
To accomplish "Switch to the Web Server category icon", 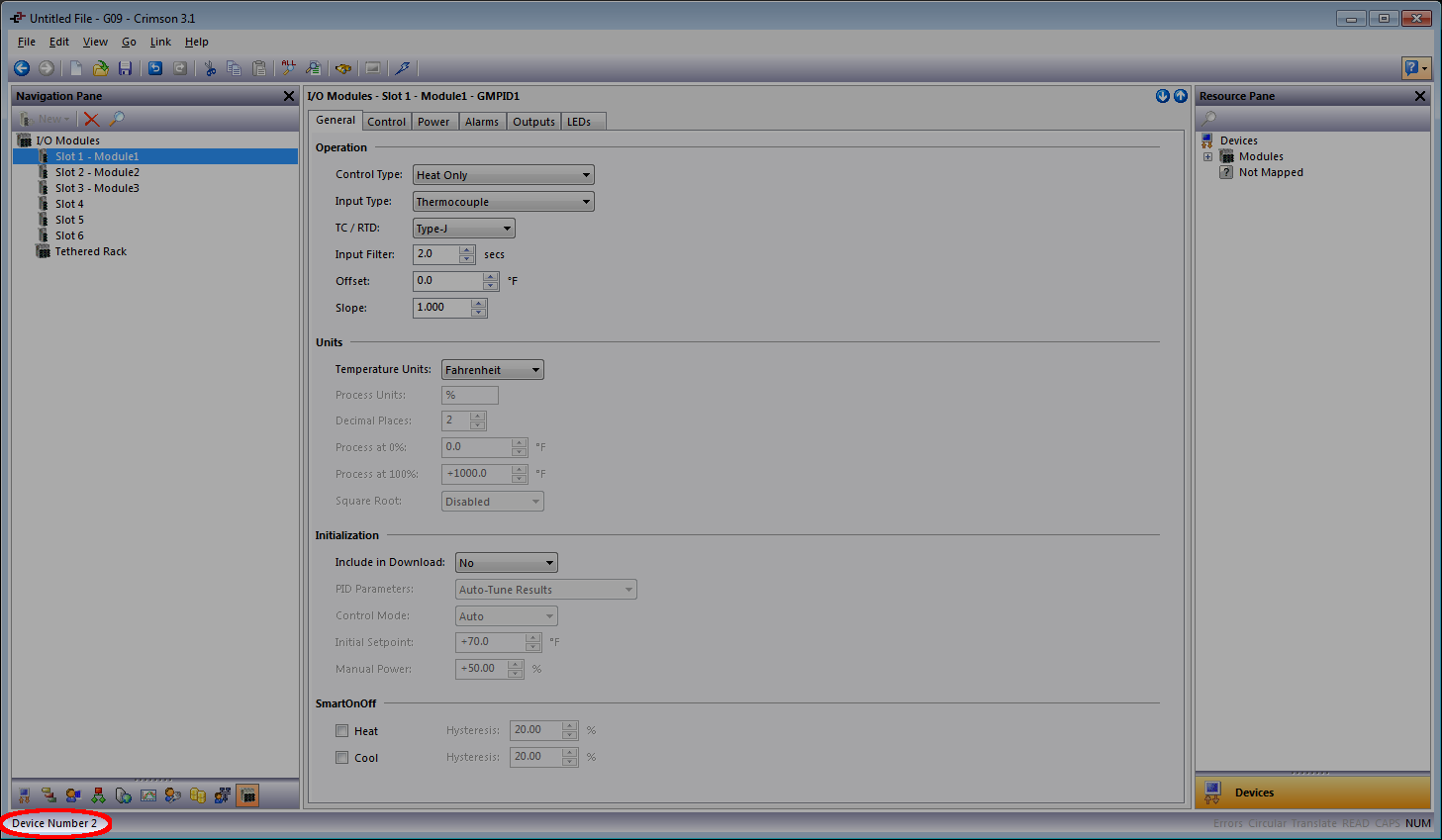I will [x=123, y=795].
